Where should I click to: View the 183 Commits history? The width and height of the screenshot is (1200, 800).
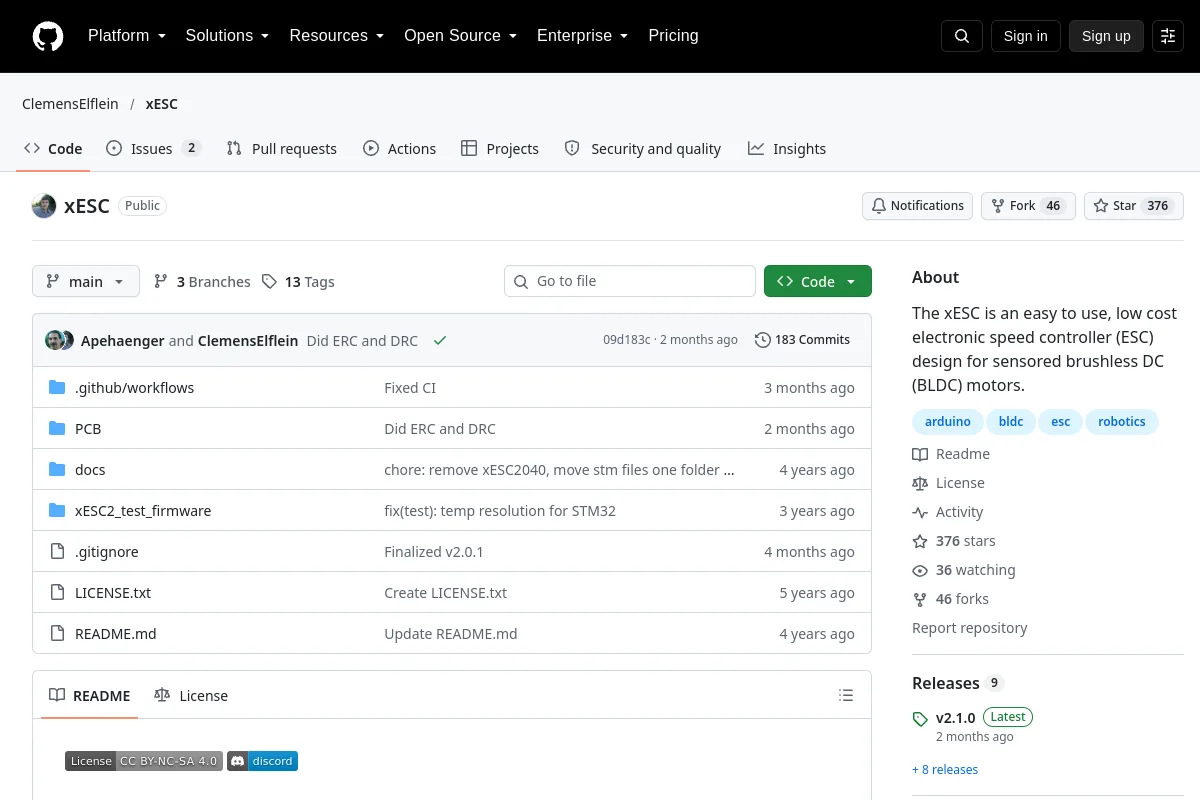click(802, 340)
